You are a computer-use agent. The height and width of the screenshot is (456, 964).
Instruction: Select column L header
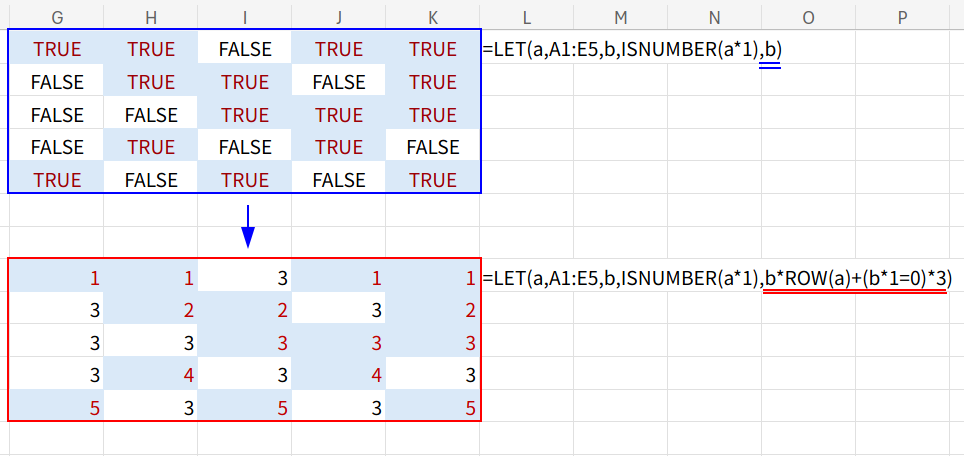(526, 15)
